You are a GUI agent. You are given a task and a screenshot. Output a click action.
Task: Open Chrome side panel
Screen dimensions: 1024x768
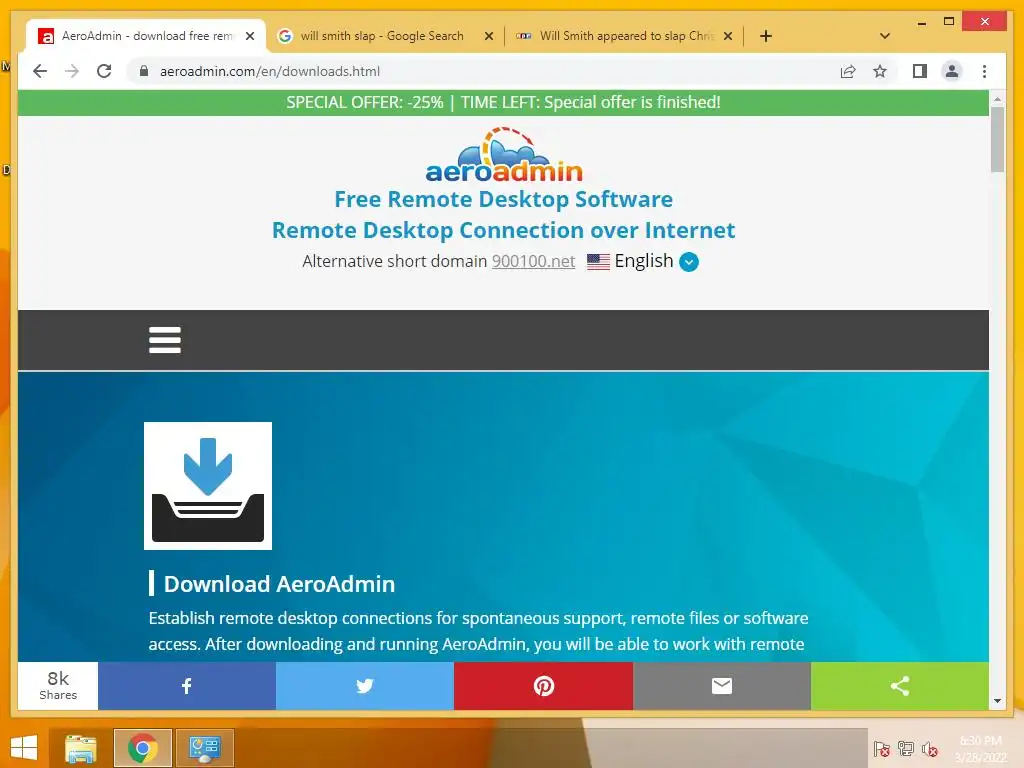click(x=920, y=71)
